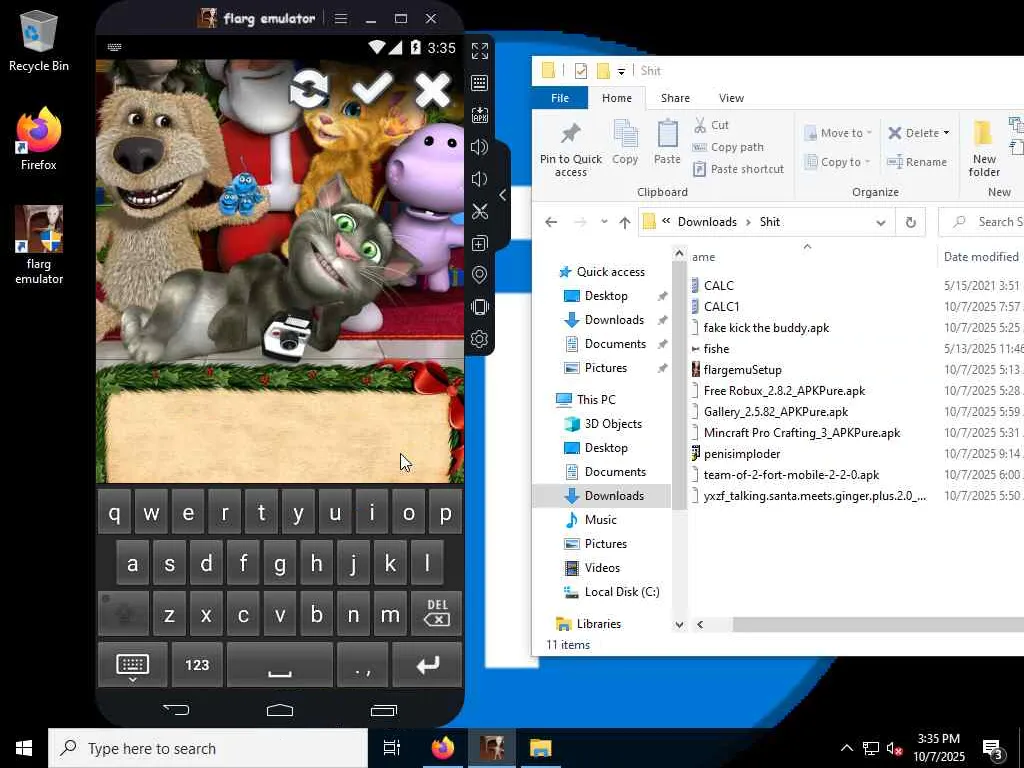Screen dimensions: 1024x768
Task: Tap the 123 key on the keyboard
Action: pos(197,665)
